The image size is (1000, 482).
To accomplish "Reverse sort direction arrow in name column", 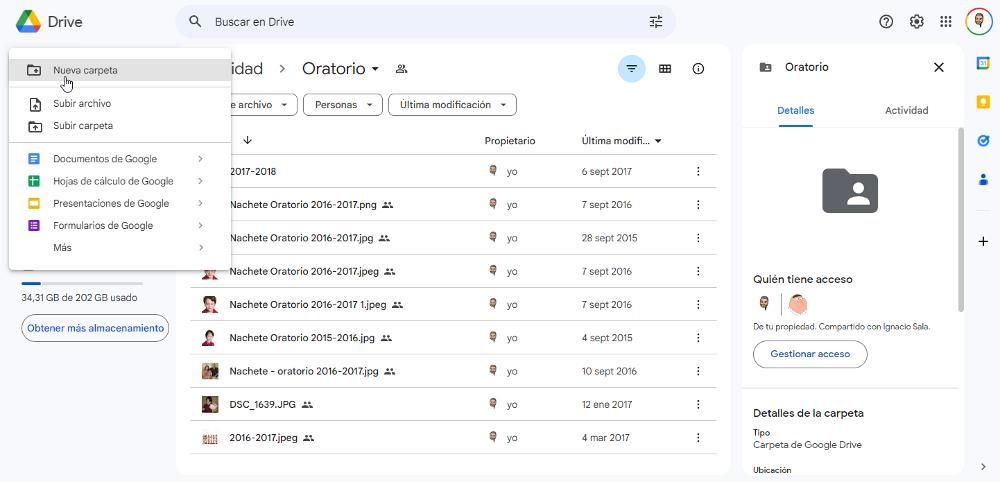I will tap(247, 140).
